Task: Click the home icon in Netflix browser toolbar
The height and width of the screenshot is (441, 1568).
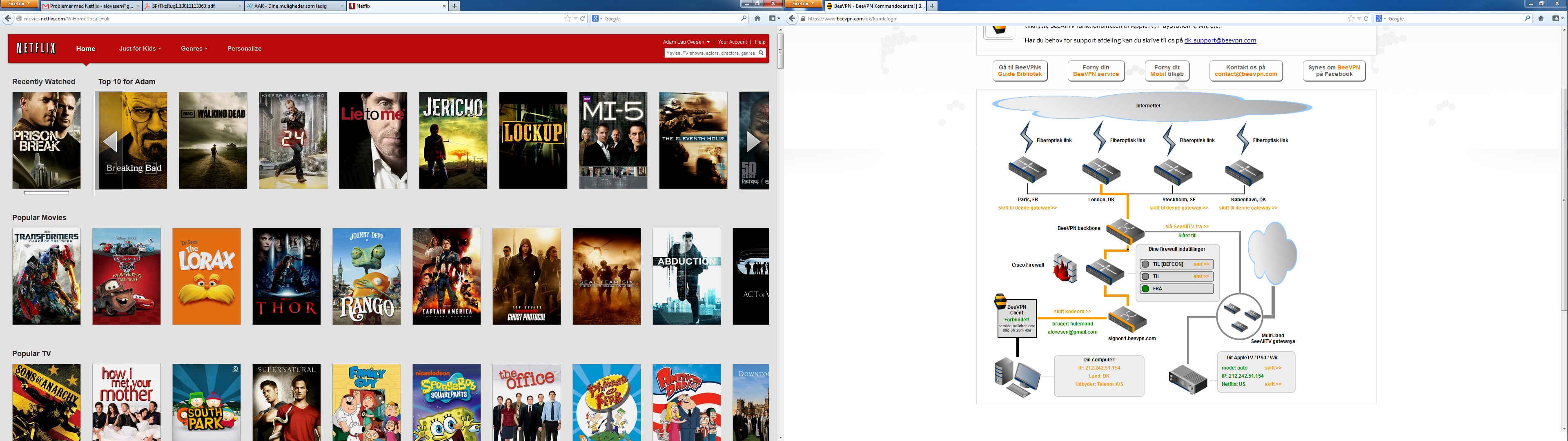Action: click(x=757, y=18)
